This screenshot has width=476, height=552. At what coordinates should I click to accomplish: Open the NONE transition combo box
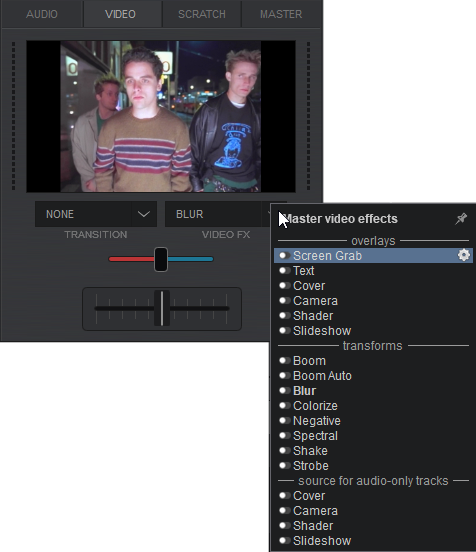pyautogui.click(x=96, y=214)
